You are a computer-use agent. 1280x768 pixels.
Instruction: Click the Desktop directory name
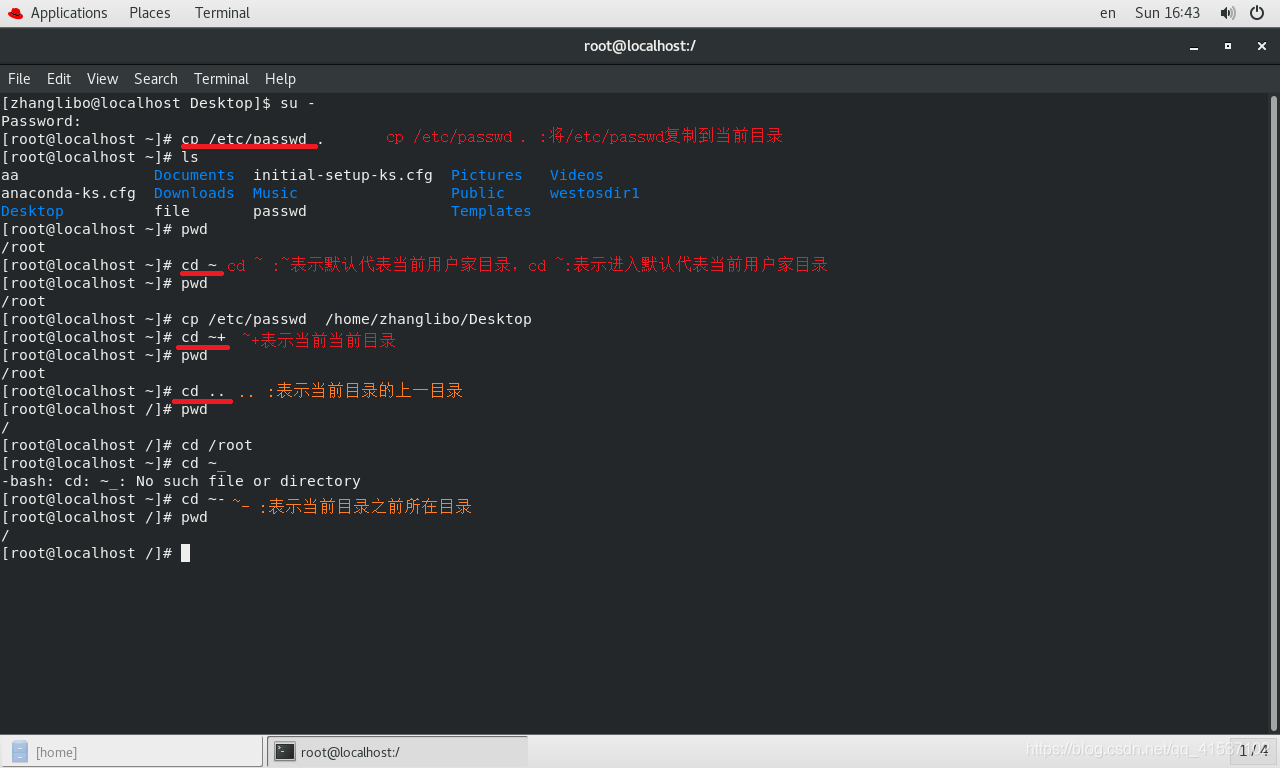[x=32, y=211]
